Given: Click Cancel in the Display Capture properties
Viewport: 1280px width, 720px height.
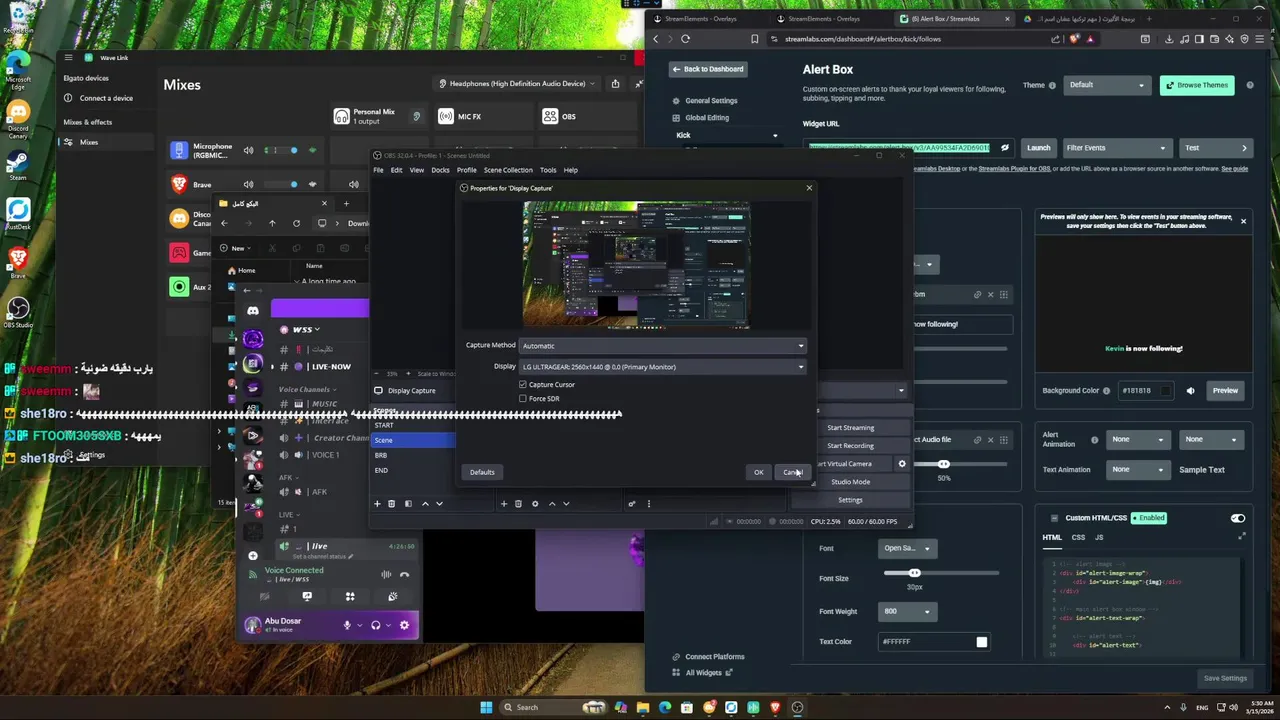Looking at the screenshot, I should [x=792, y=472].
